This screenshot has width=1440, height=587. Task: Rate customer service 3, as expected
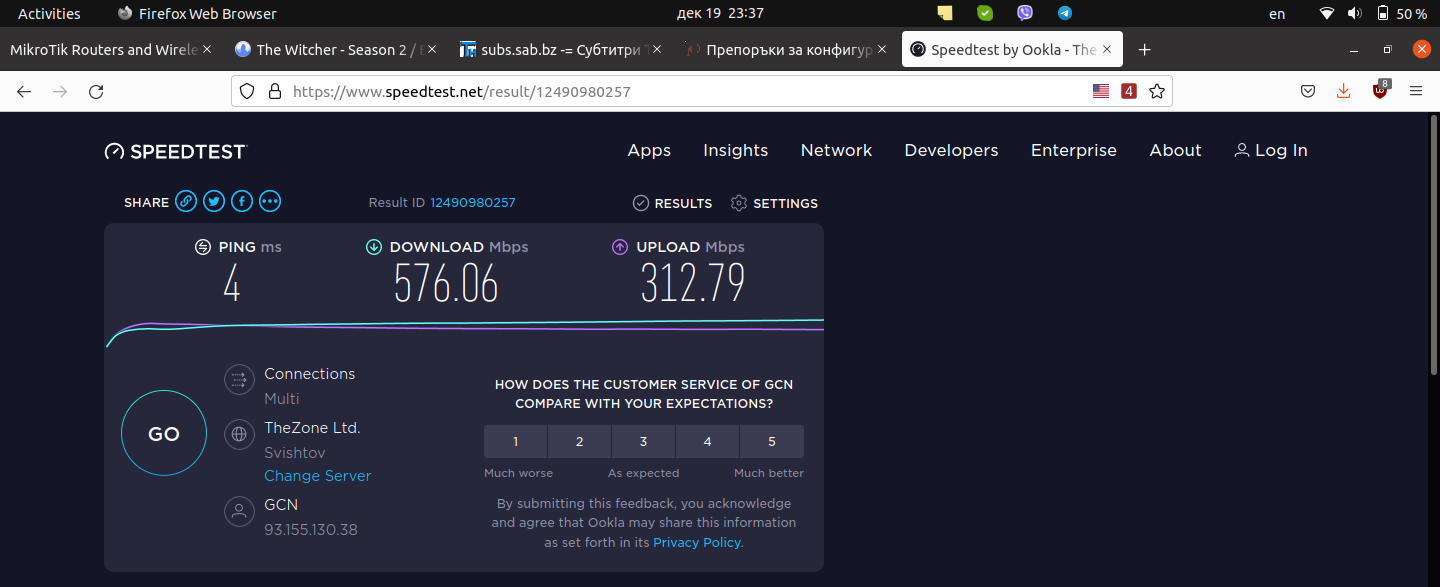(x=643, y=441)
